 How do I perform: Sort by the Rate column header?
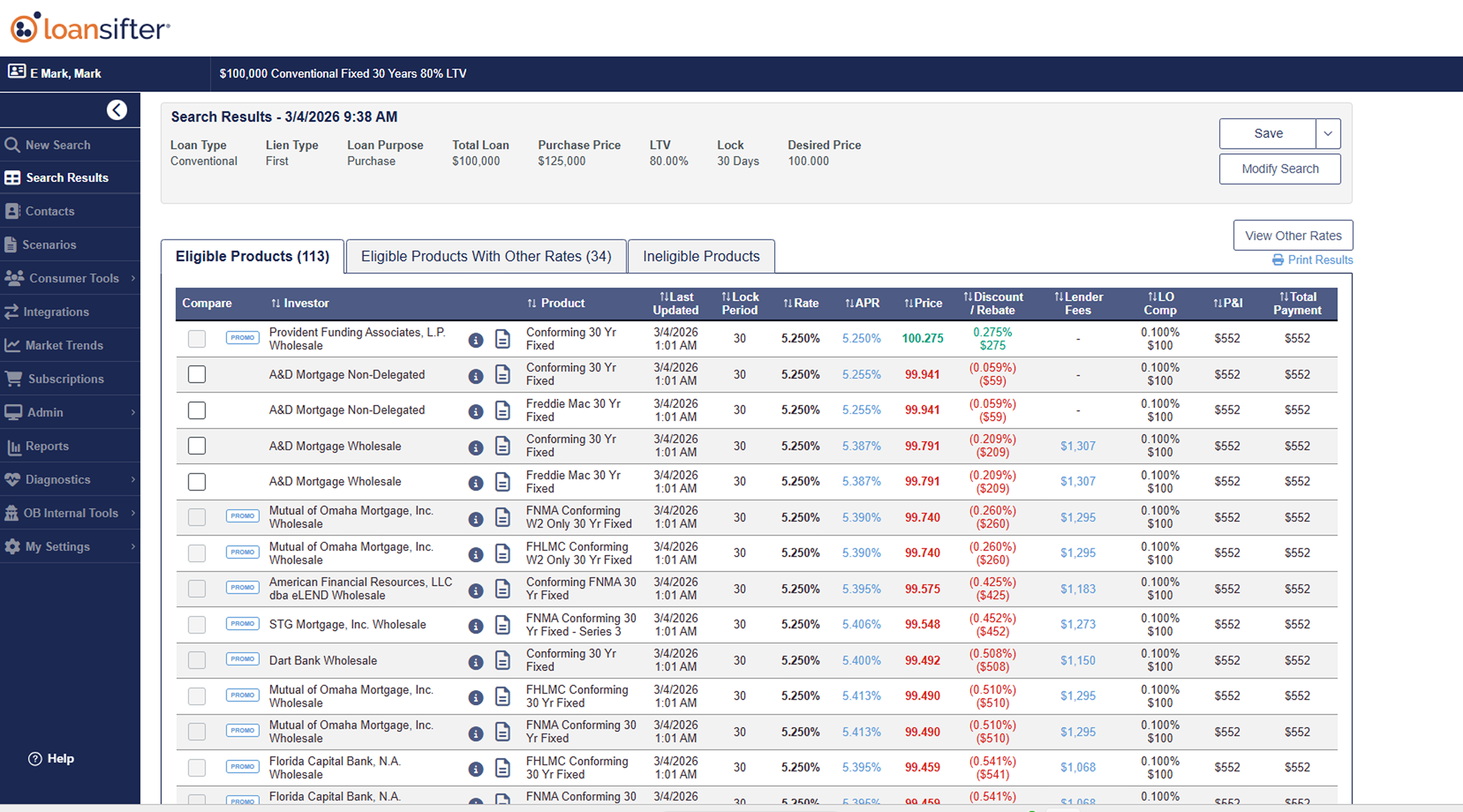pyautogui.click(x=801, y=303)
